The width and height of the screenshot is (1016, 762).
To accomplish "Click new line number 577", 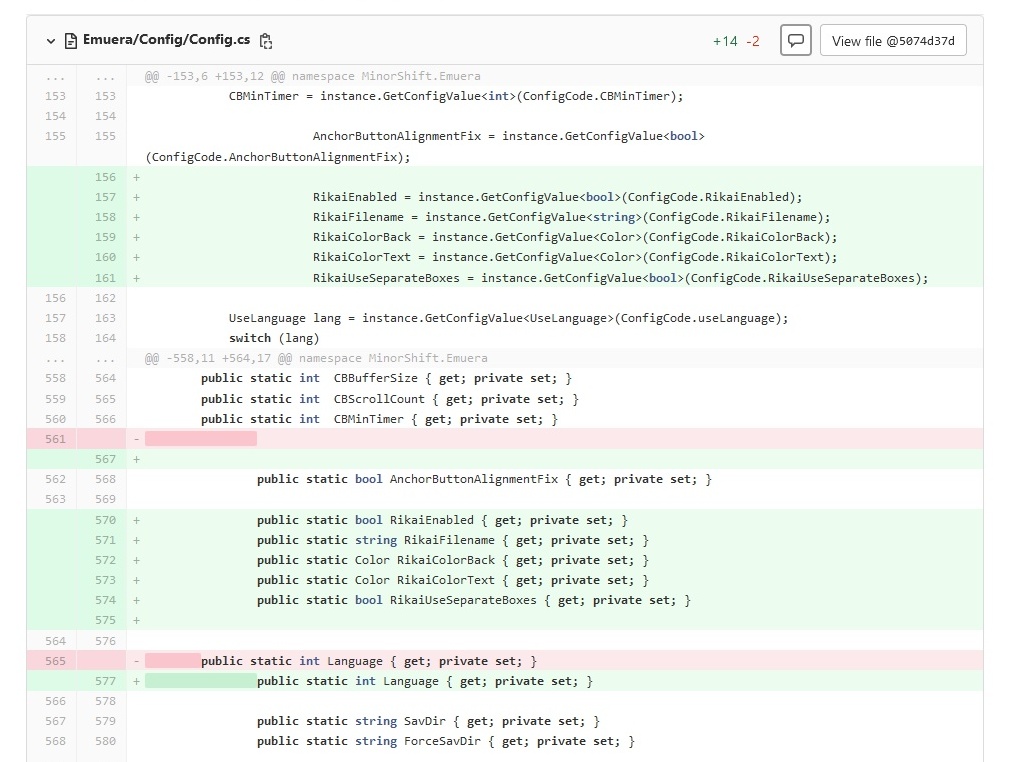I will tap(105, 681).
